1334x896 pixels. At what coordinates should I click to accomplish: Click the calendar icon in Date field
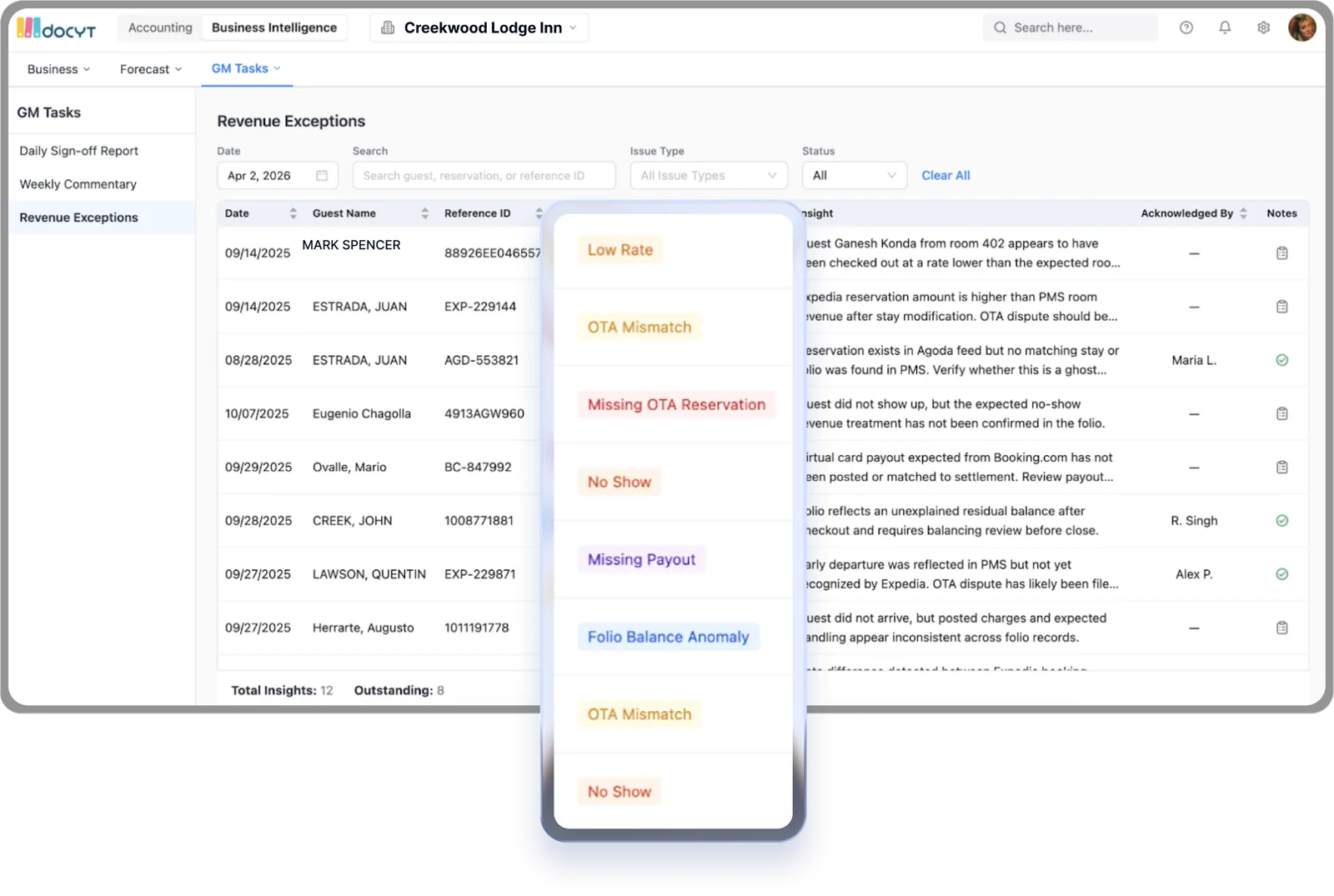tap(322, 175)
